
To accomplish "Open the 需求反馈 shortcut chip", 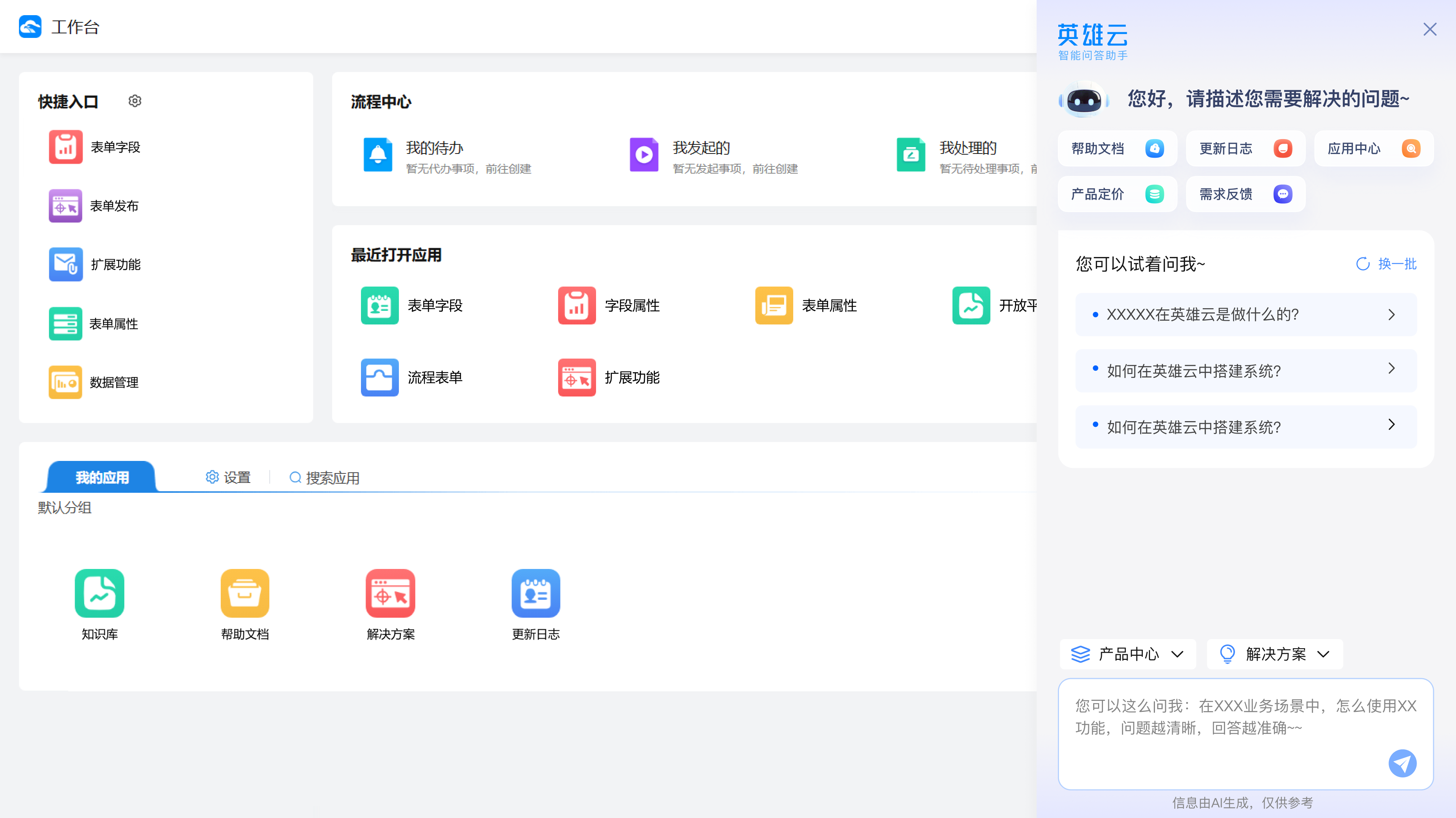I will (1246, 194).
